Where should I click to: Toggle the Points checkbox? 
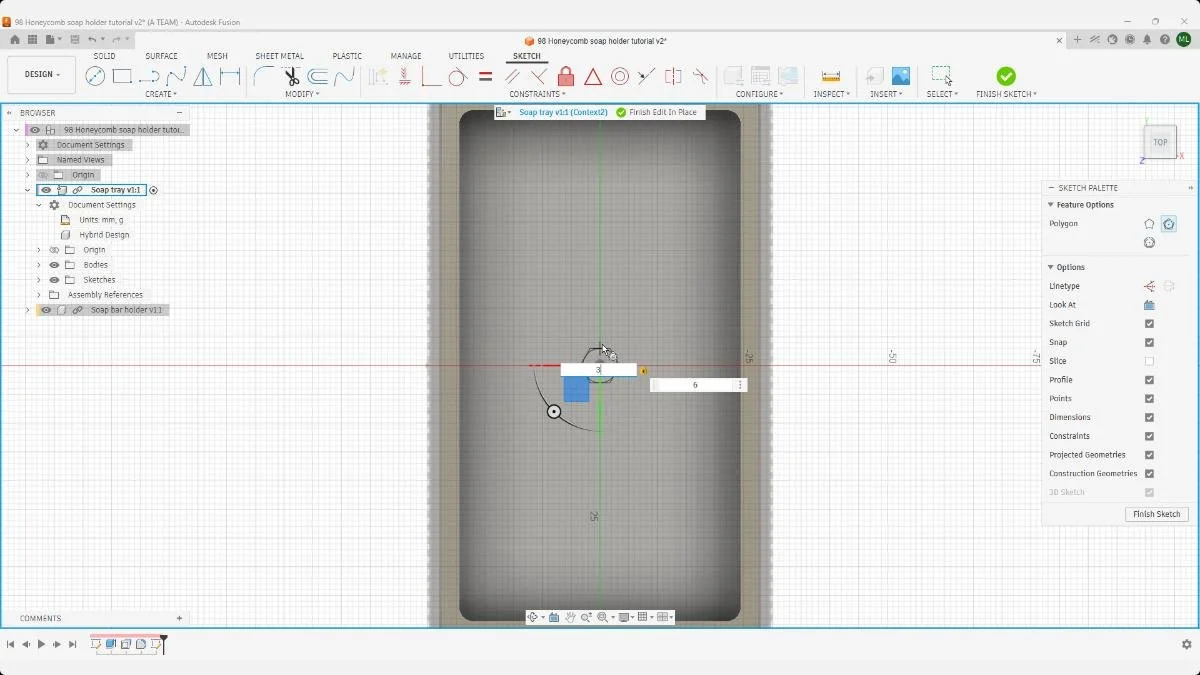1149,399
